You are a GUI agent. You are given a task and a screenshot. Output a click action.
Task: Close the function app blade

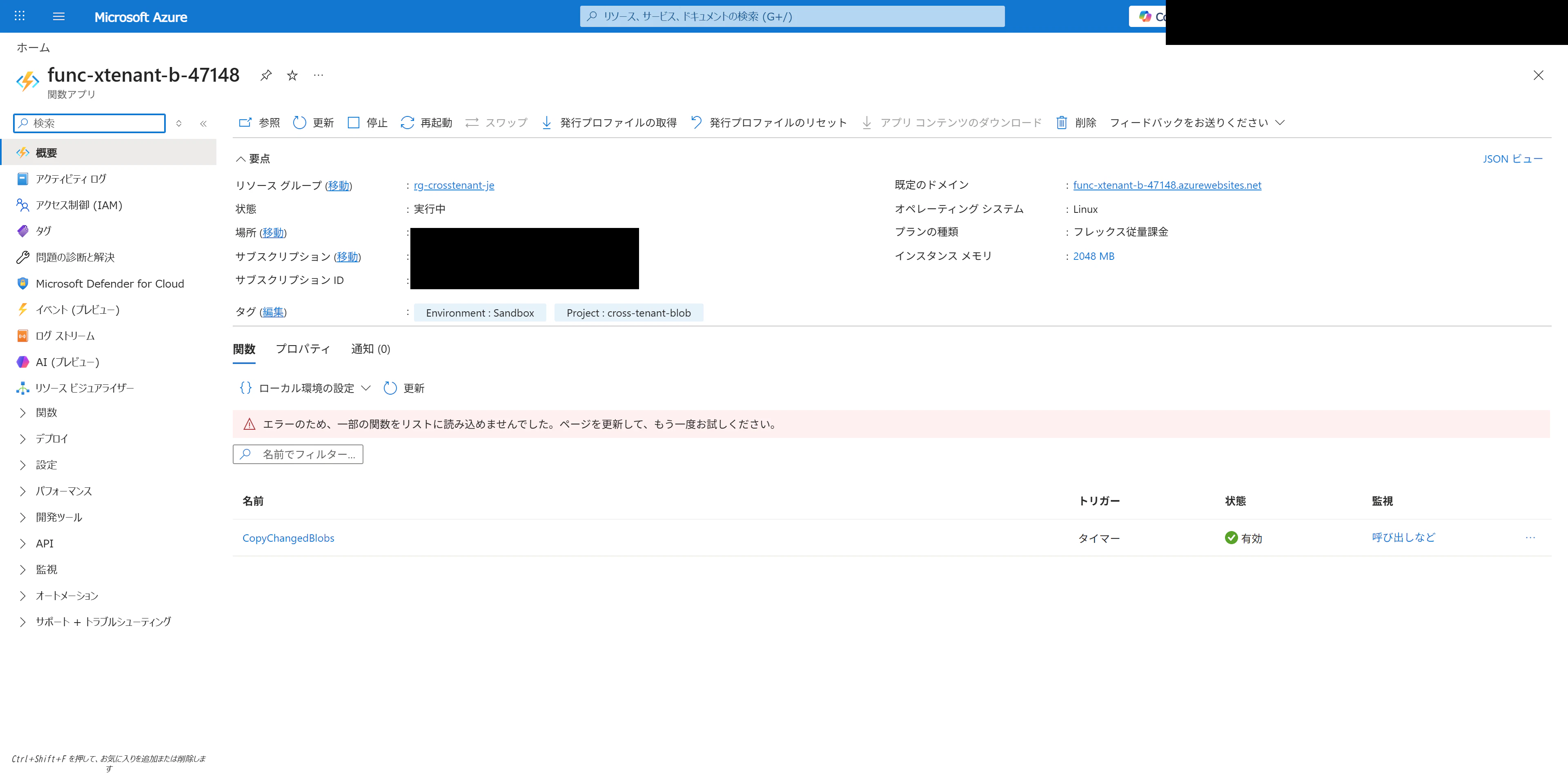point(1538,76)
